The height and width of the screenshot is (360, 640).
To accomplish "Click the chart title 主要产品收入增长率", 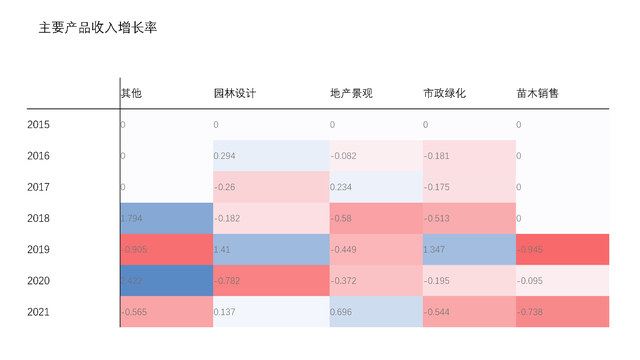I will pyautogui.click(x=98, y=27).
